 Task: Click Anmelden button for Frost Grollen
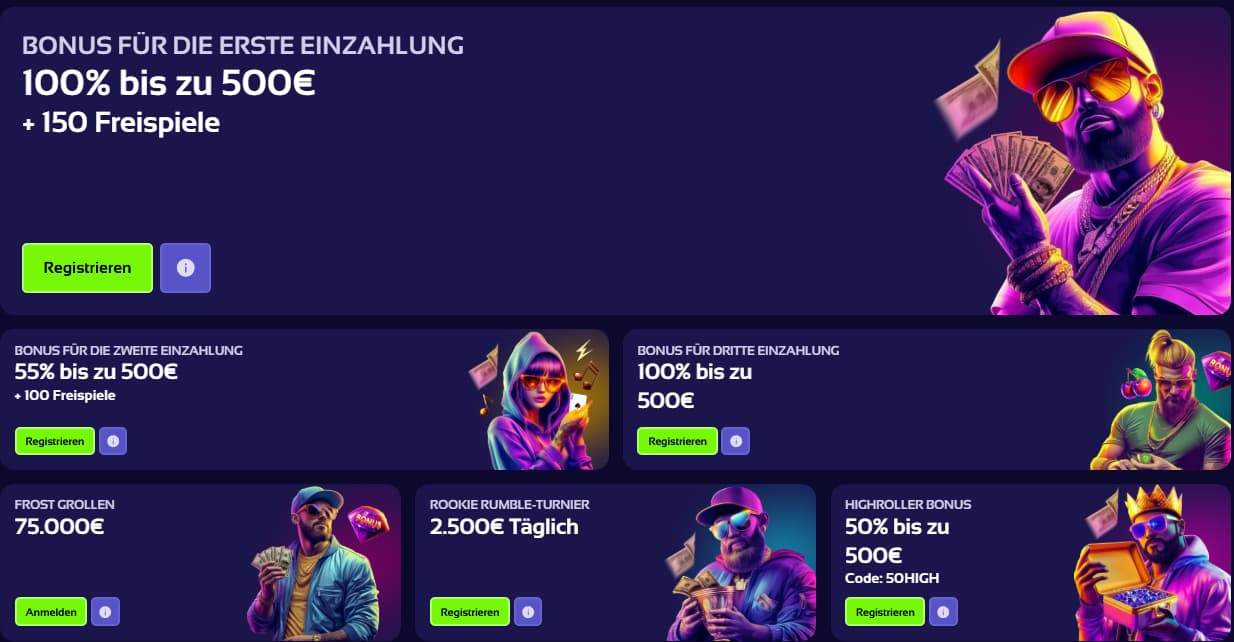pyautogui.click(x=51, y=612)
